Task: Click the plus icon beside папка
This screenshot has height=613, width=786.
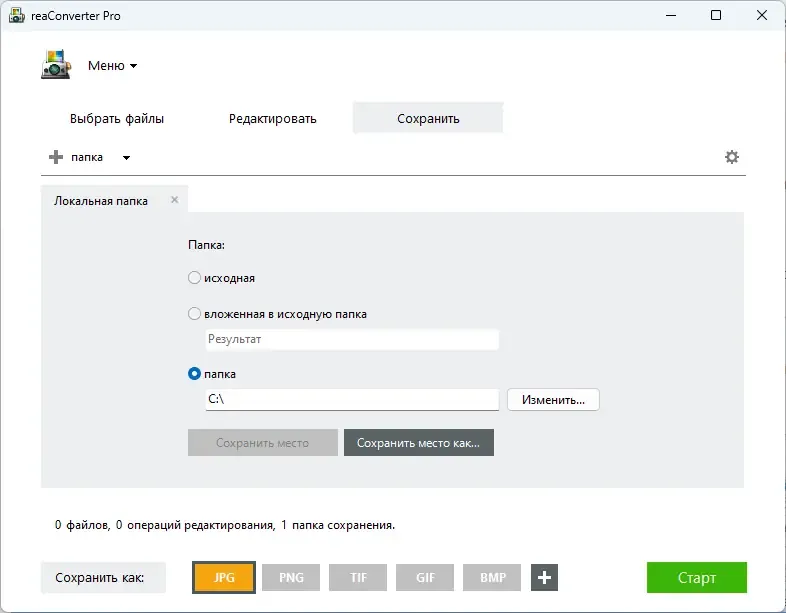Action: pos(56,157)
